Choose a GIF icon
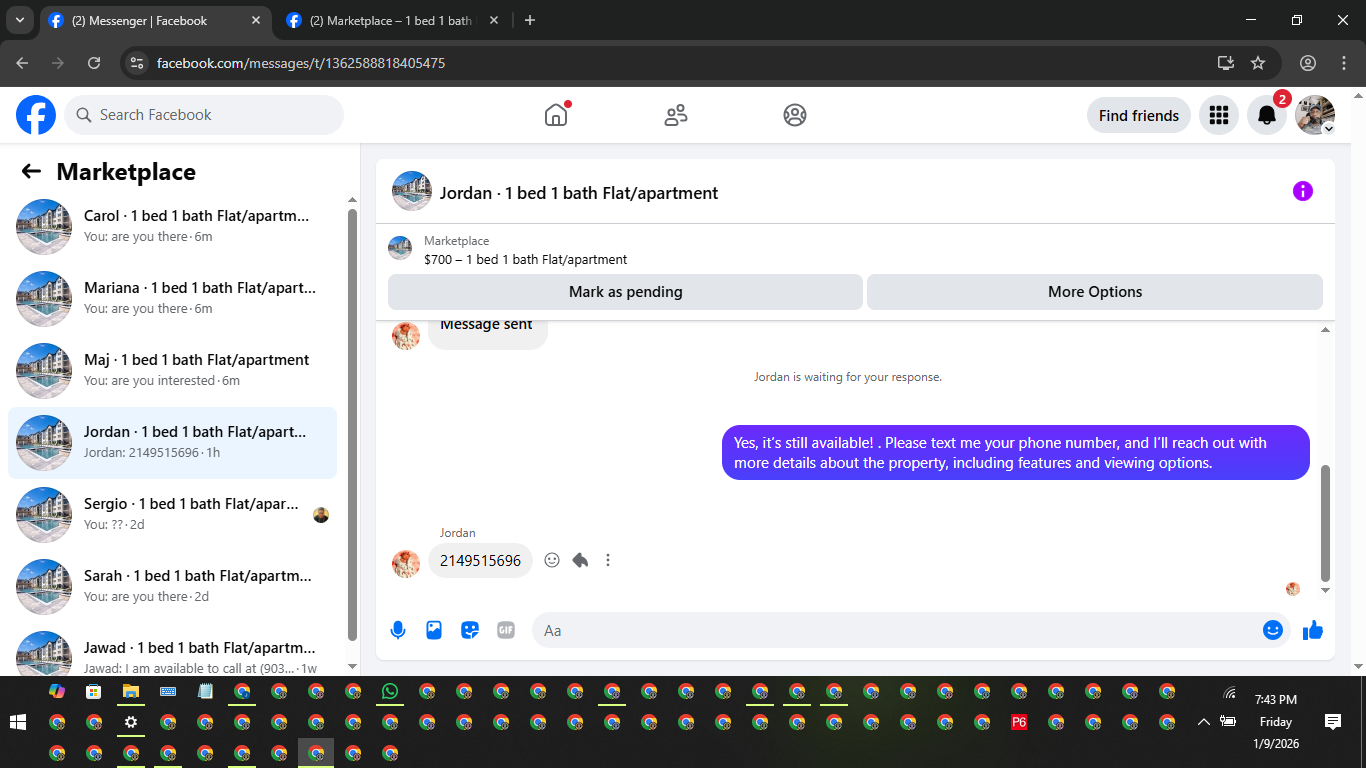 [x=506, y=630]
